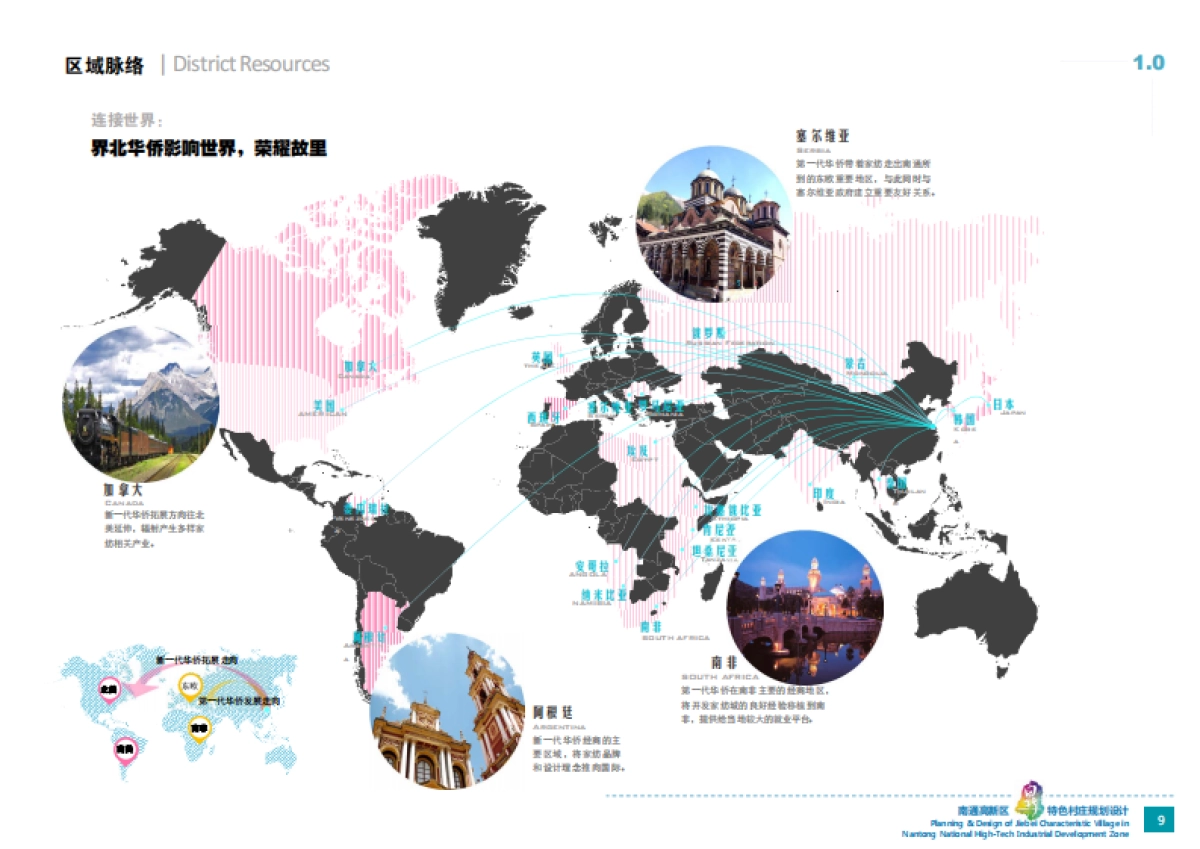Click the 区域脉络 heading text
Screen dimensions: 1200x849
(104, 65)
